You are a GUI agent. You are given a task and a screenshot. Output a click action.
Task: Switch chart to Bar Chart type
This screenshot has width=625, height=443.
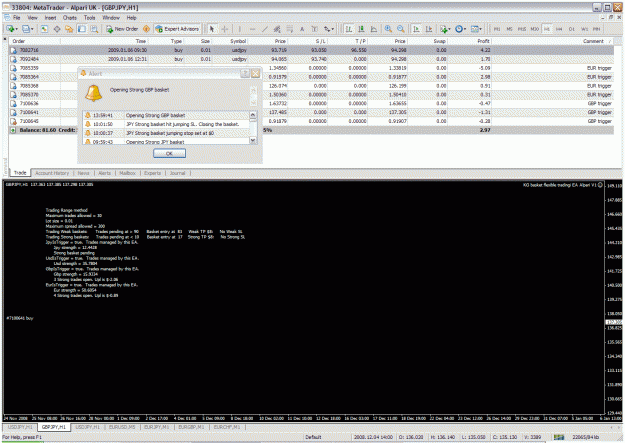(x=349, y=29)
